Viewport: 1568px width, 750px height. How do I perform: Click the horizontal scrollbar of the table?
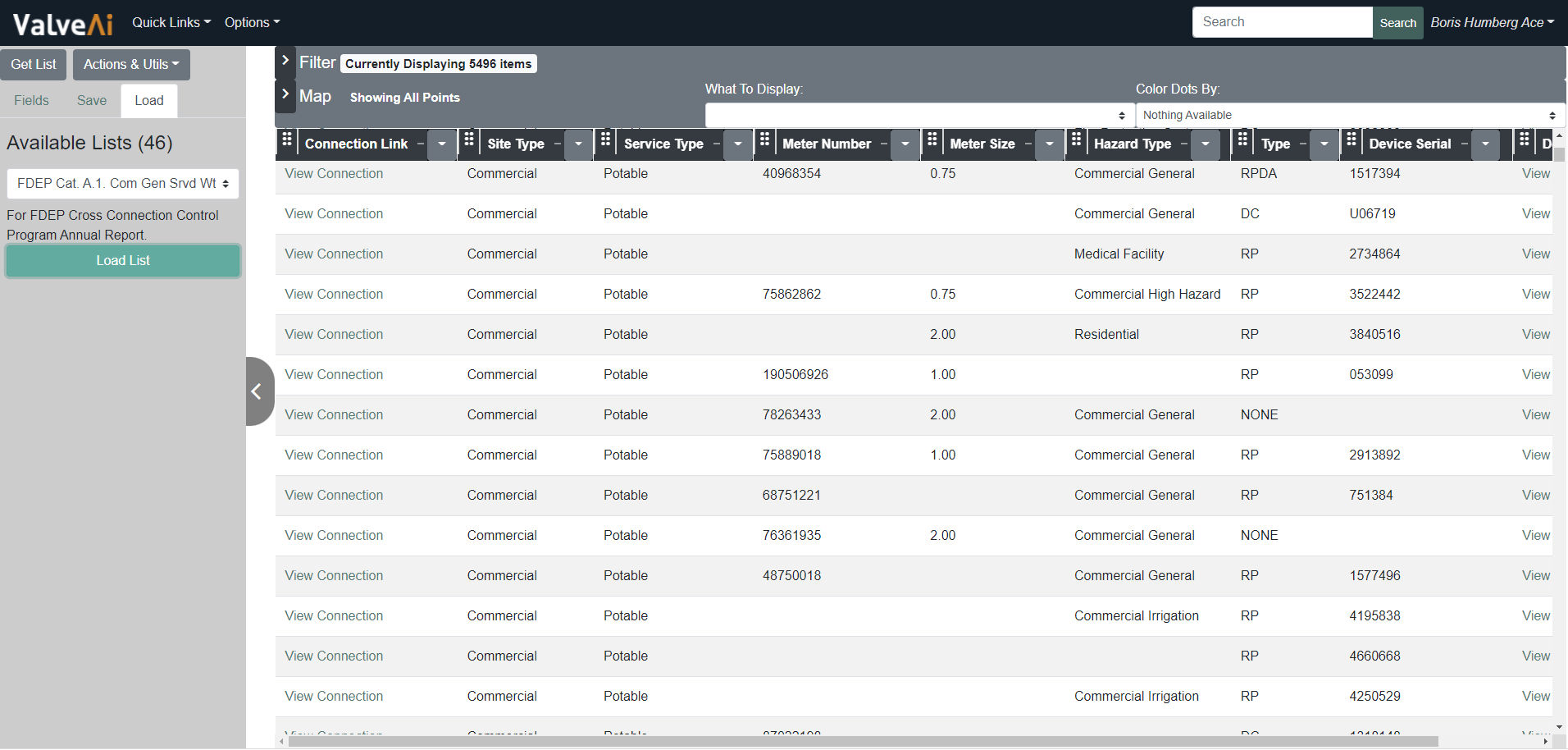click(863, 741)
